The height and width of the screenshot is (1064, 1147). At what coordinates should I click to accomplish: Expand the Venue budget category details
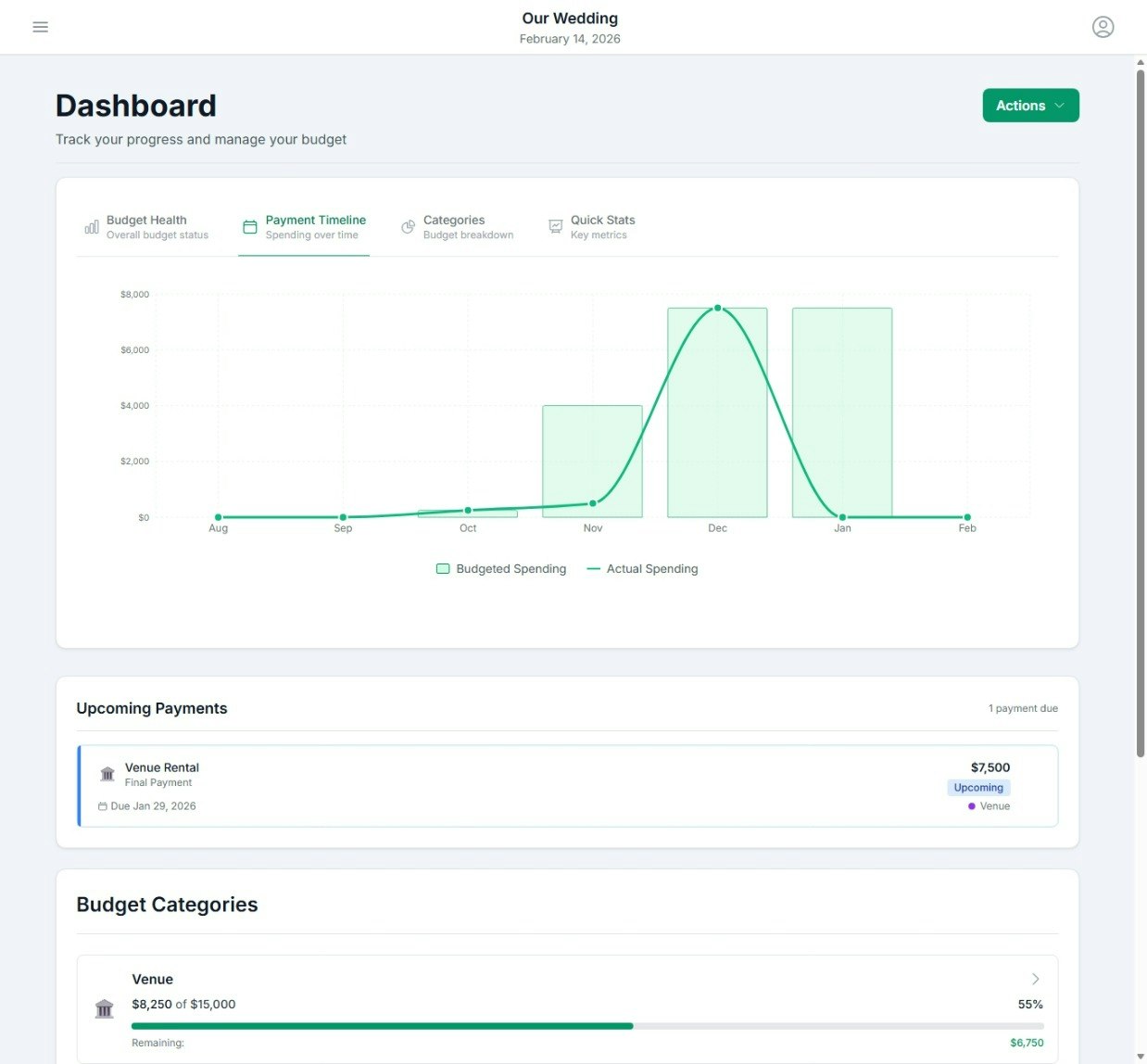[x=1035, y=979]
